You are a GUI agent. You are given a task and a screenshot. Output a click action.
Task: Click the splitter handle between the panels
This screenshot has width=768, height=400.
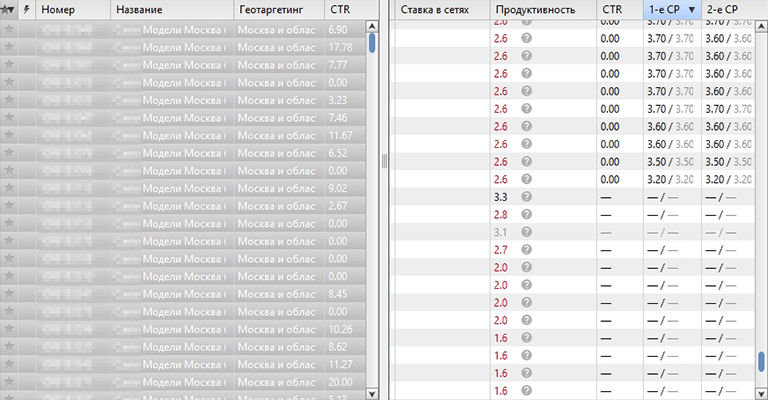click(x=383, y=160)
